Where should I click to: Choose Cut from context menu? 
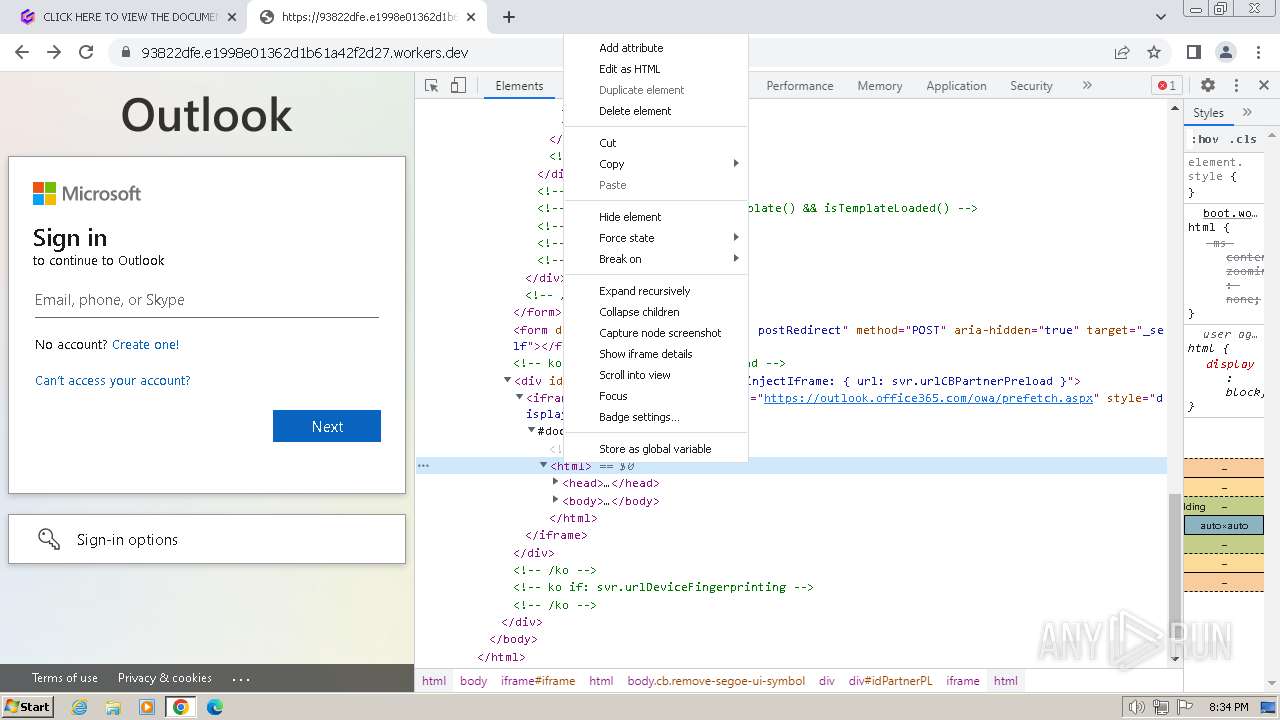[x=656, y=143]
